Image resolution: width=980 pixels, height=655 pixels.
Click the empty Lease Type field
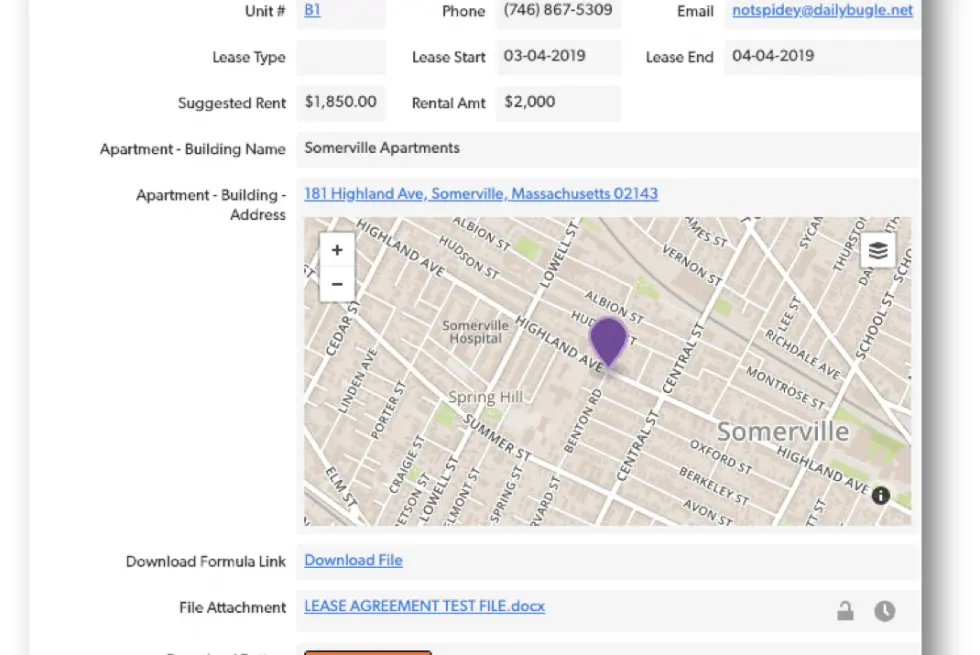tap(341, 57)
